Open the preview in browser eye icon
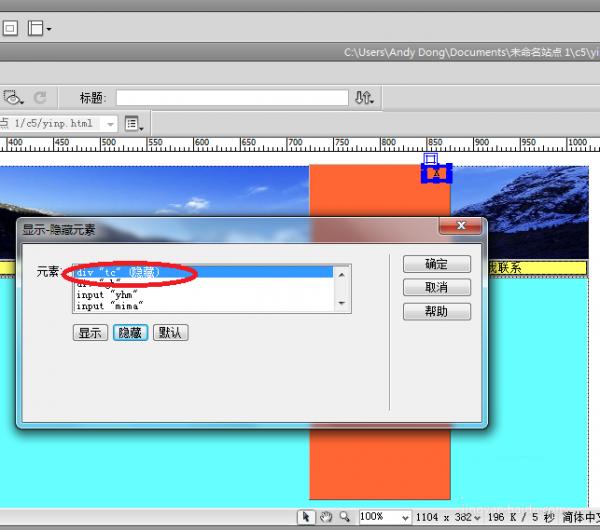The width and height of the screenshot is (600, 530). tap(13, 97)
